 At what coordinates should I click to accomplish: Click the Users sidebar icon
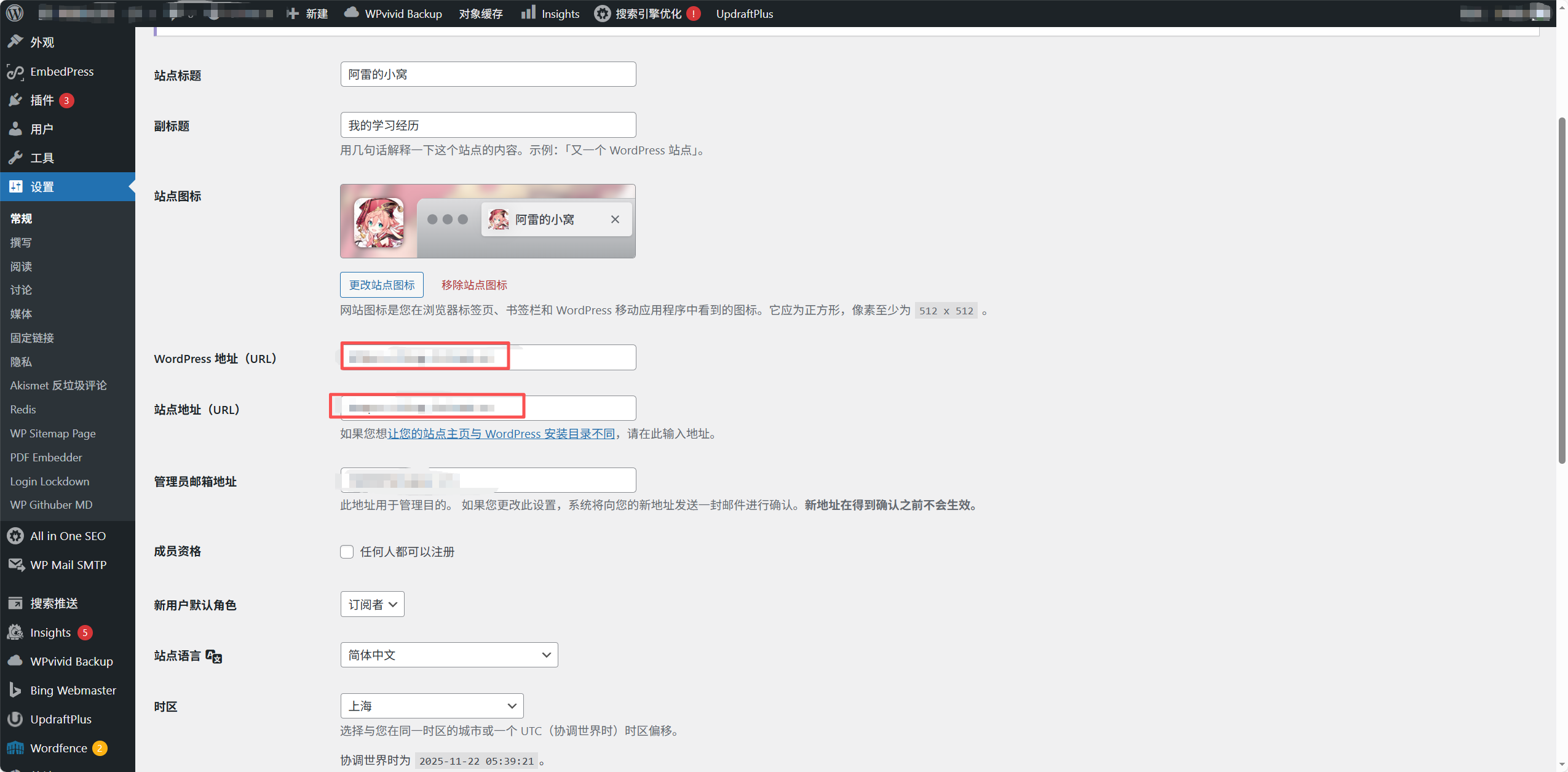coord(15,129)
